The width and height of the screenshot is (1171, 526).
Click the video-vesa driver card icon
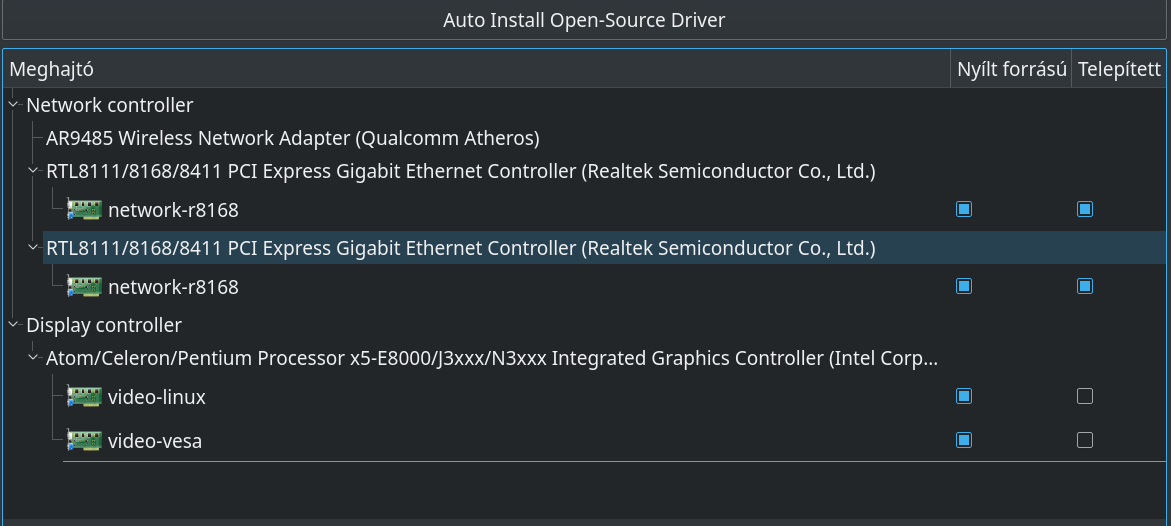(x=84, y=440)
